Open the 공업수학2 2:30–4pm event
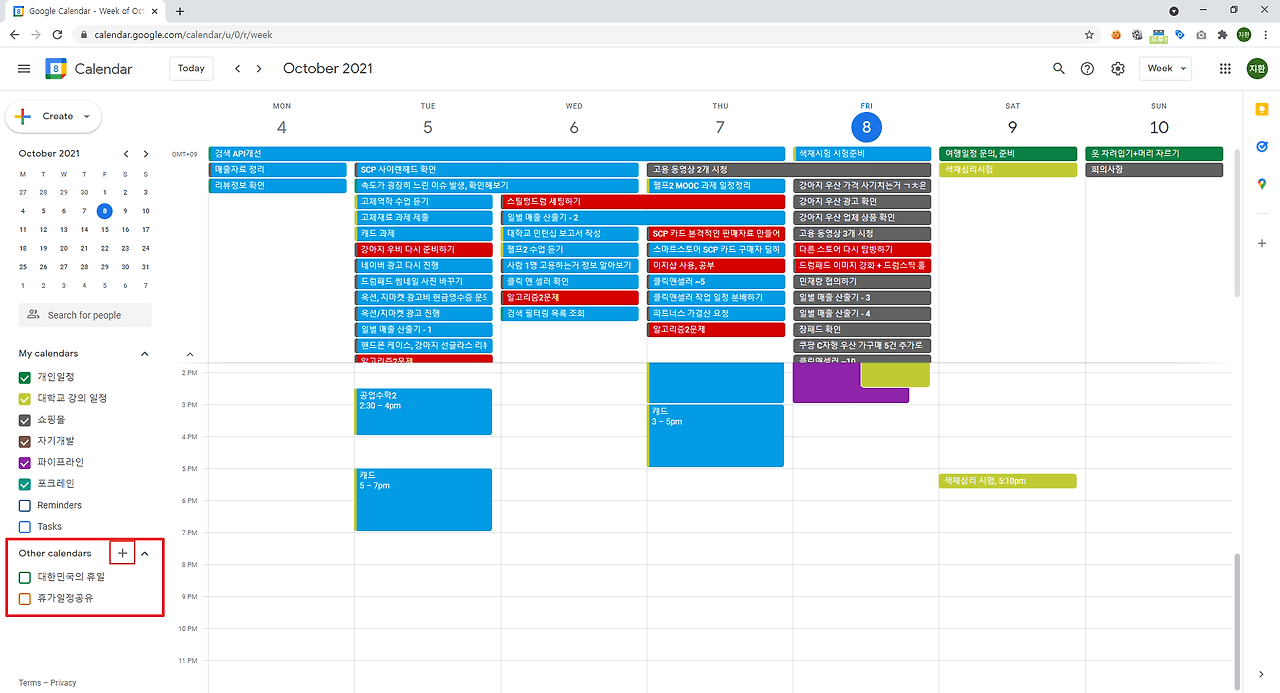Screen dimensions: 1280x693 point(423,412)
